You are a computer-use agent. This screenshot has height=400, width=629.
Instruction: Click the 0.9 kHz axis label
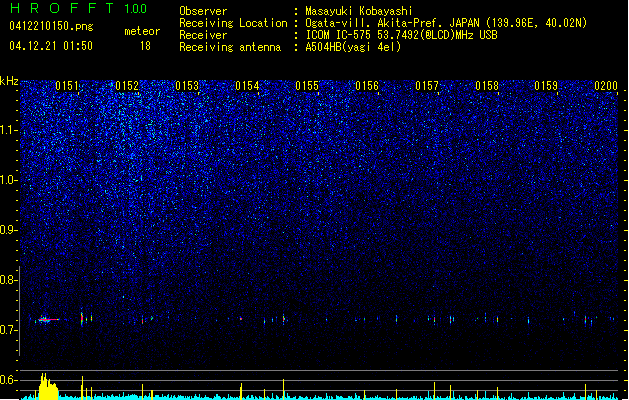[8, 230]
